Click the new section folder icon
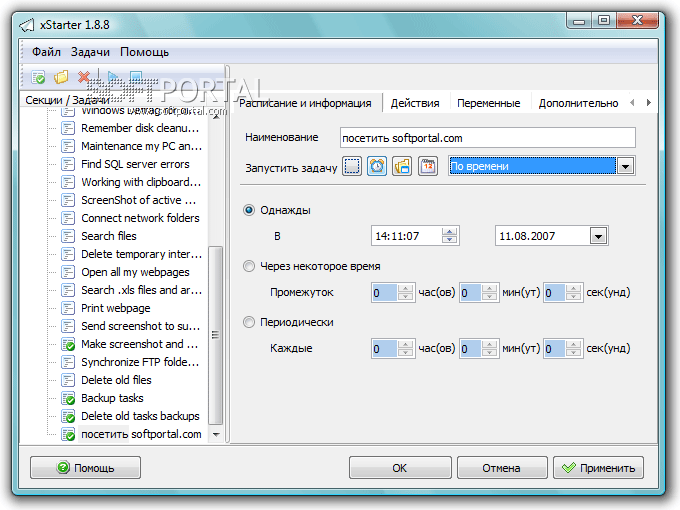The width and height of the screenshot is (680, 510). click(x=61, y=77)
